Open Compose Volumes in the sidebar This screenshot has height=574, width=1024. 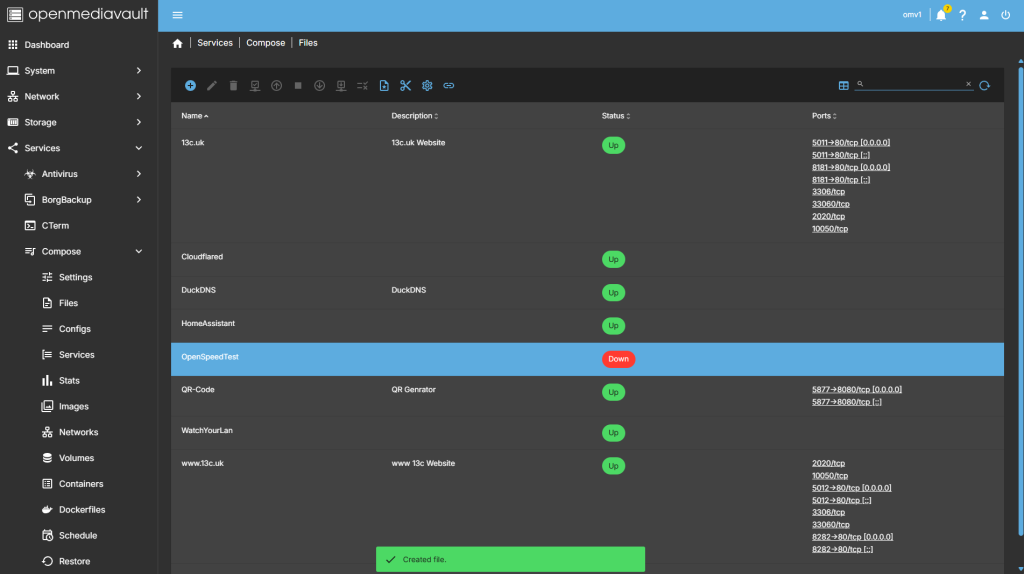pos(78,458)
